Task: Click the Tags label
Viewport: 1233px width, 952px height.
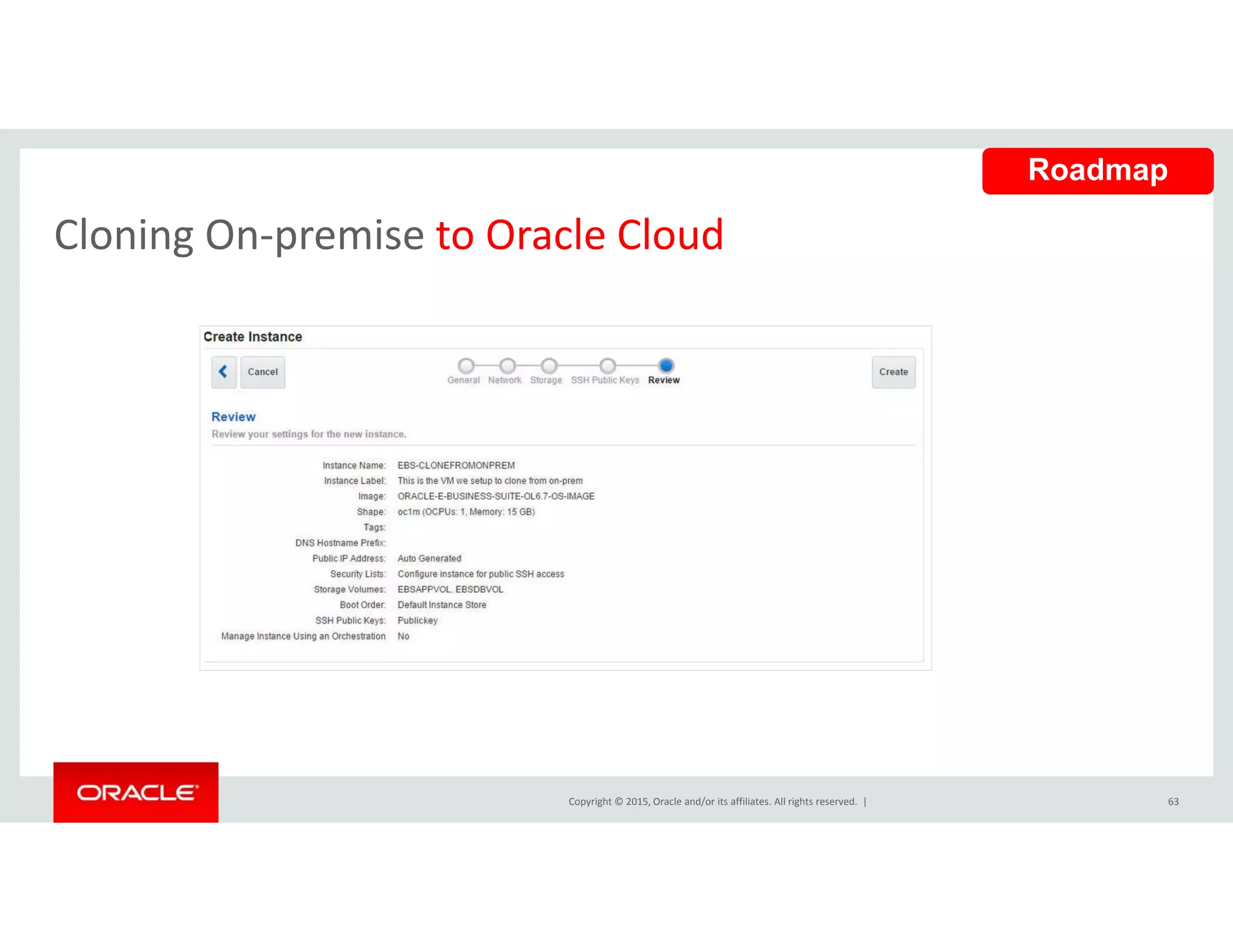Action: pos(374,528)
